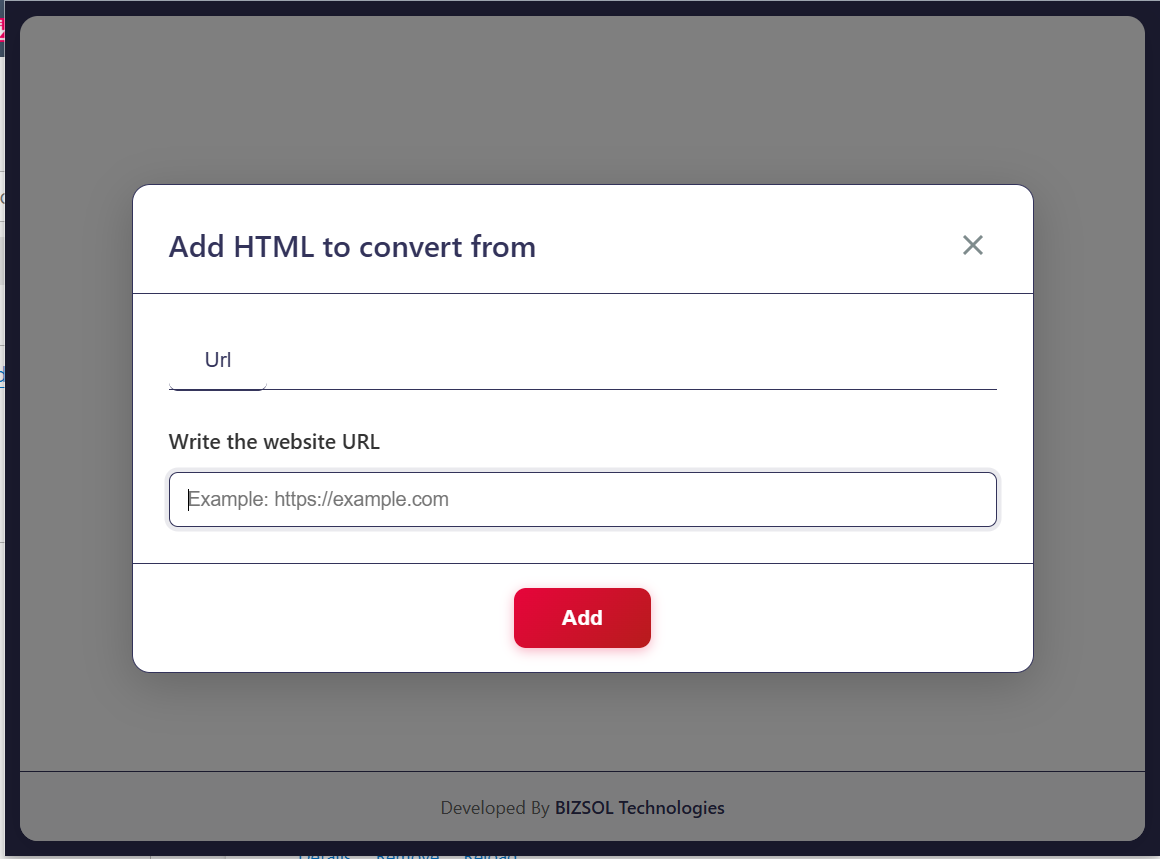Click the partially hidden Details link

pyautogui.click(x=324, y=855)
